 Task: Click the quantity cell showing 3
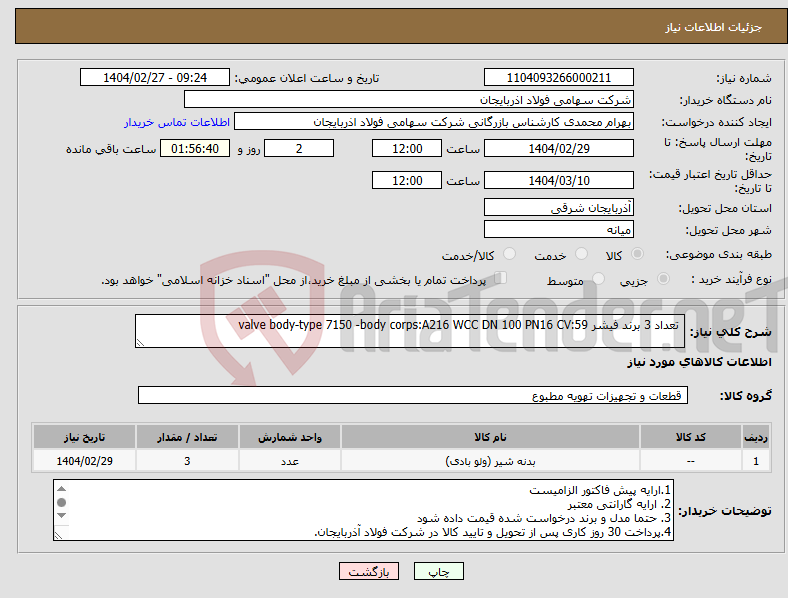(x=187, y=461)
